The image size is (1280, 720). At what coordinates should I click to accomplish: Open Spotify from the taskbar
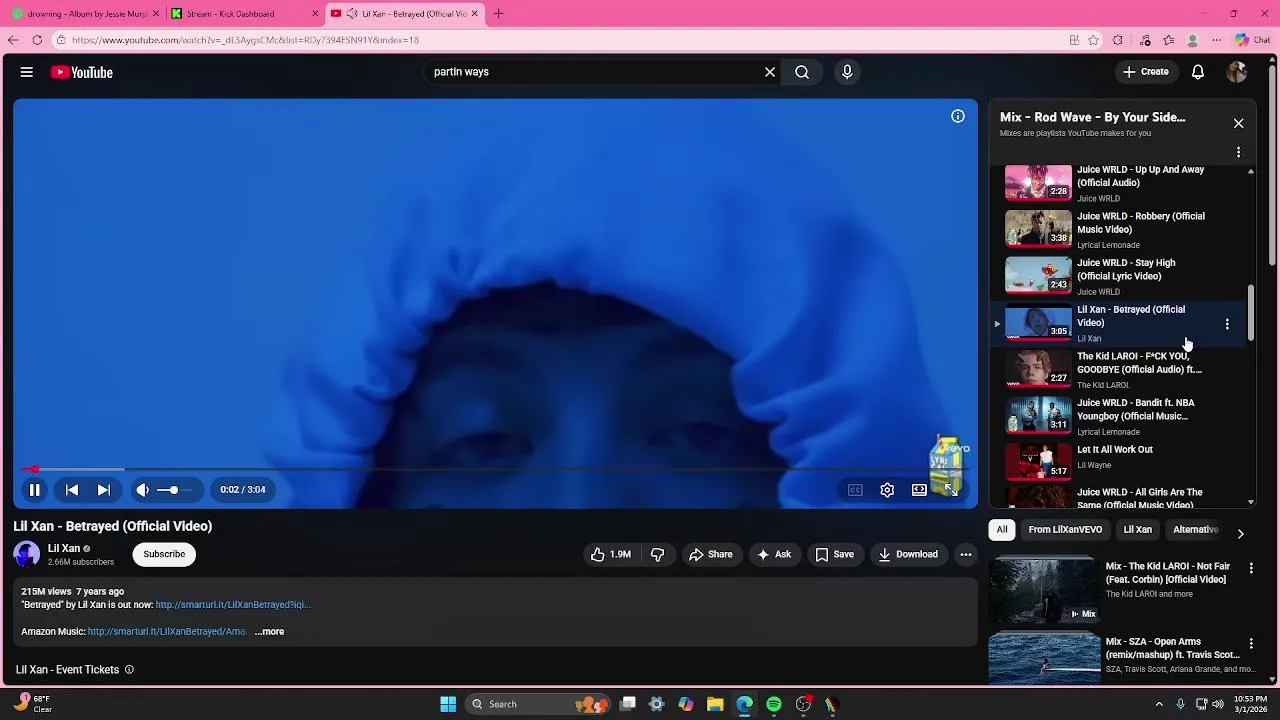(774, 704)
